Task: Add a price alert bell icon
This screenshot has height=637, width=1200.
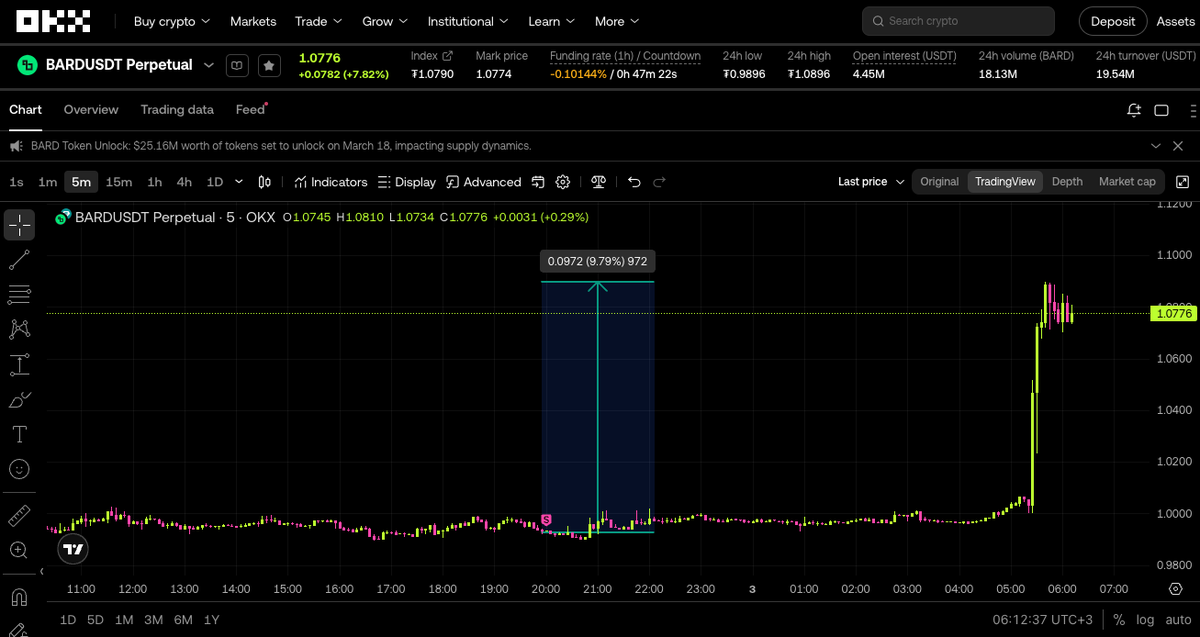Action: (1134, 110)
